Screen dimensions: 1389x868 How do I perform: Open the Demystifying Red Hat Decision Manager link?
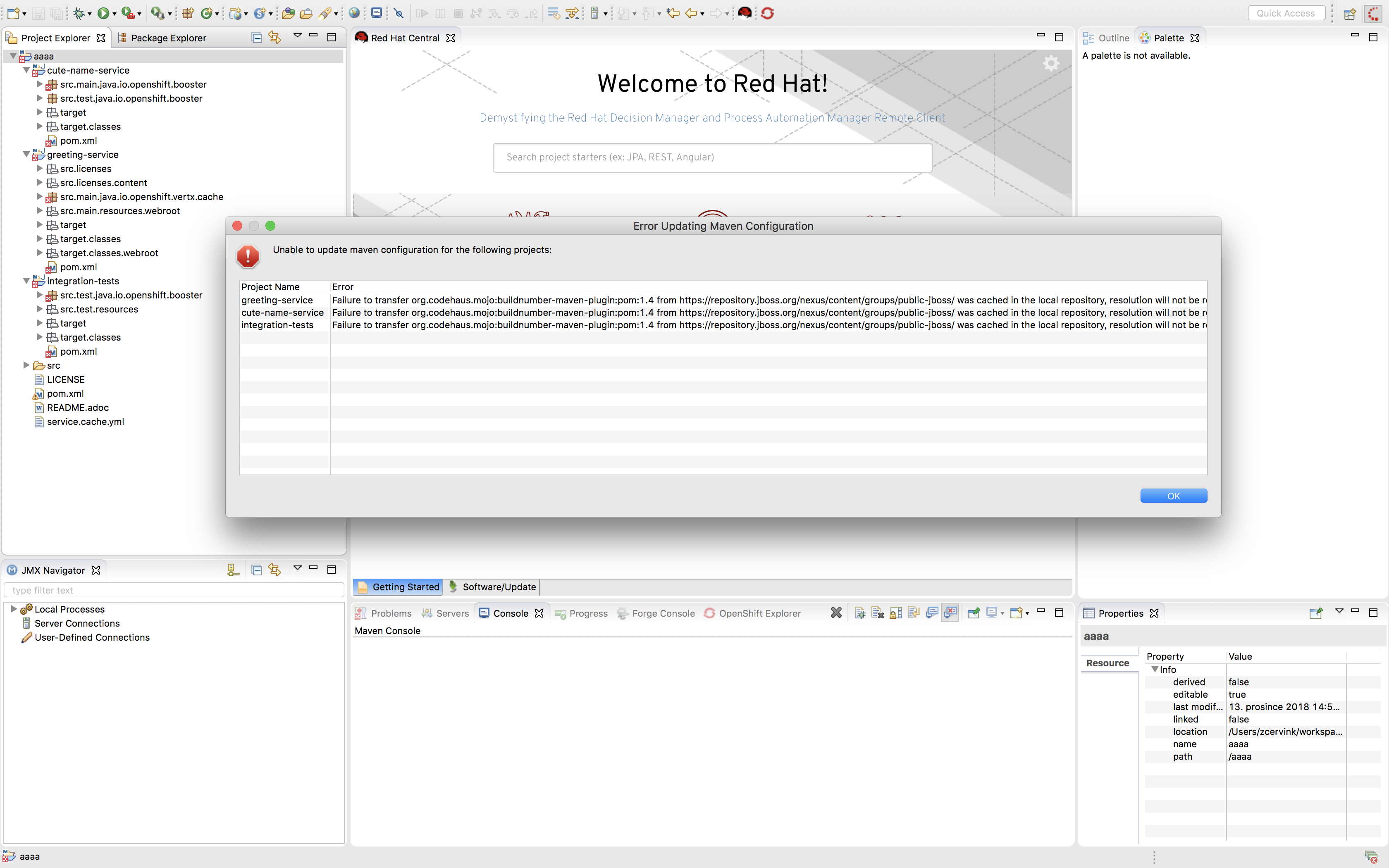712,118
